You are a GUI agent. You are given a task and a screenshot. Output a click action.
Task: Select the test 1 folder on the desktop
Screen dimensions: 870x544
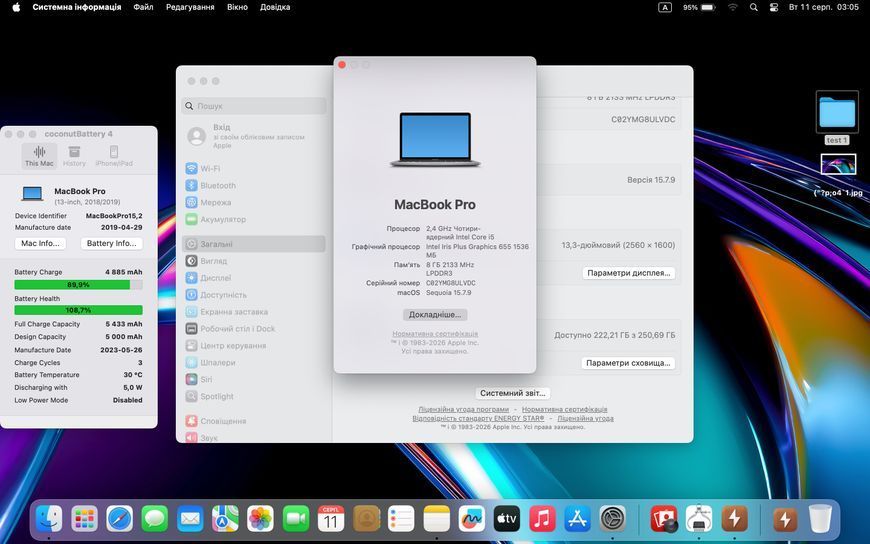[837, 118]
